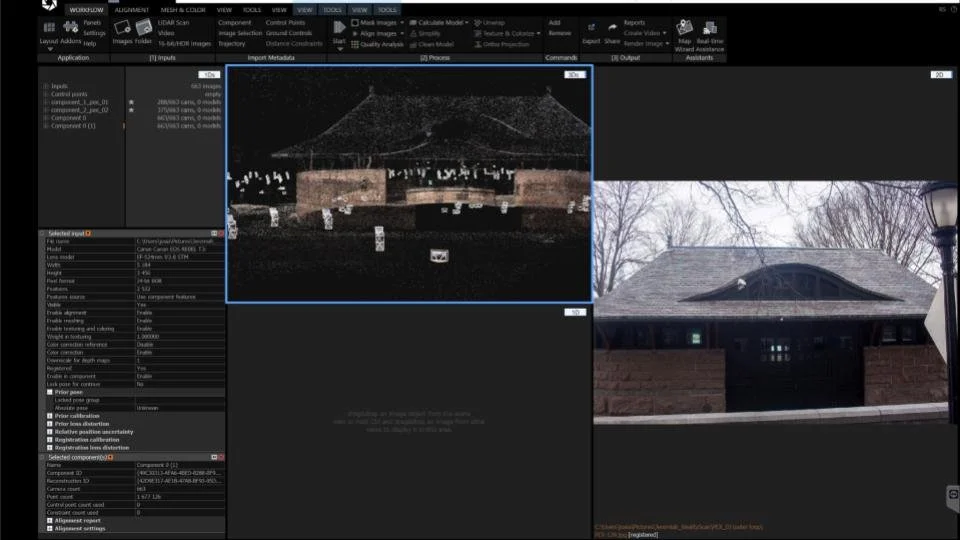Click the chat bubble icon at right edge
Viewport: 960px width, 540px height.
click(x=953, y=494)
